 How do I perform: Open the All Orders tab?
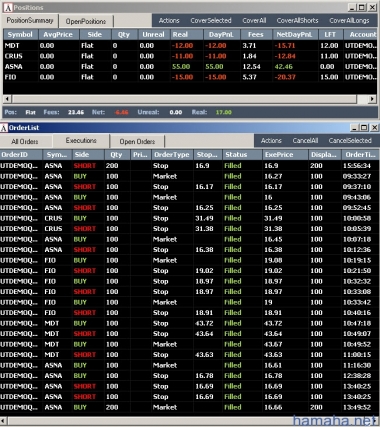coord(25,141)
